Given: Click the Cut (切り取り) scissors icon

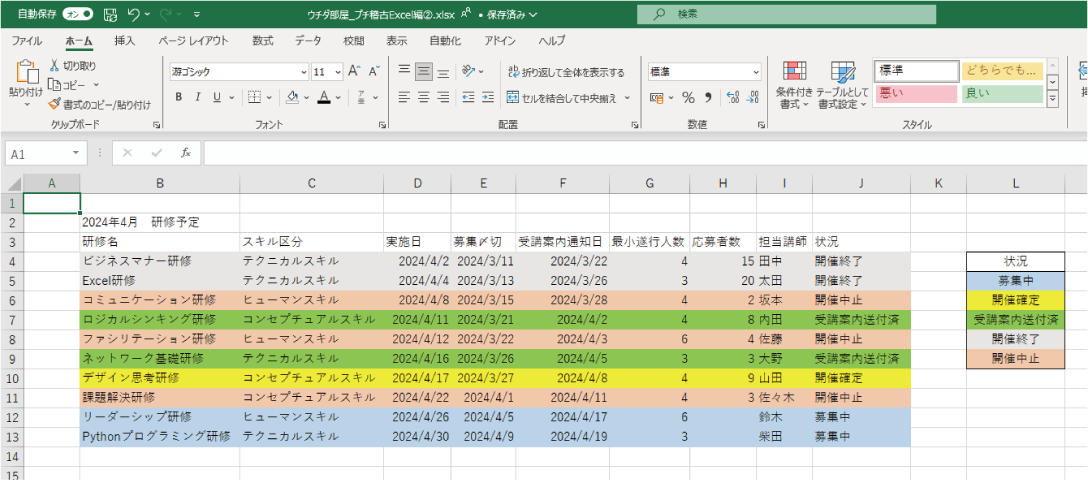Looking at the screenshot, I should (x=55, y=66).
